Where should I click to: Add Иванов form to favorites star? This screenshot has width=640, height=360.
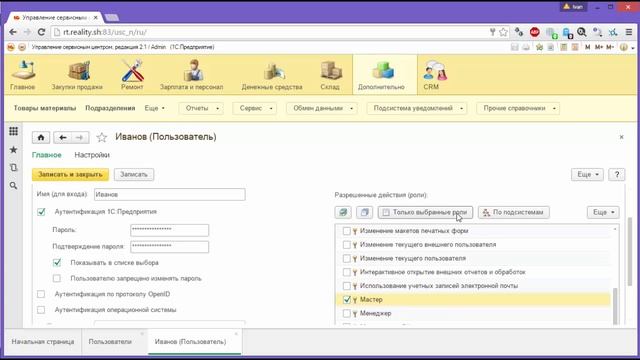point(102,138)
